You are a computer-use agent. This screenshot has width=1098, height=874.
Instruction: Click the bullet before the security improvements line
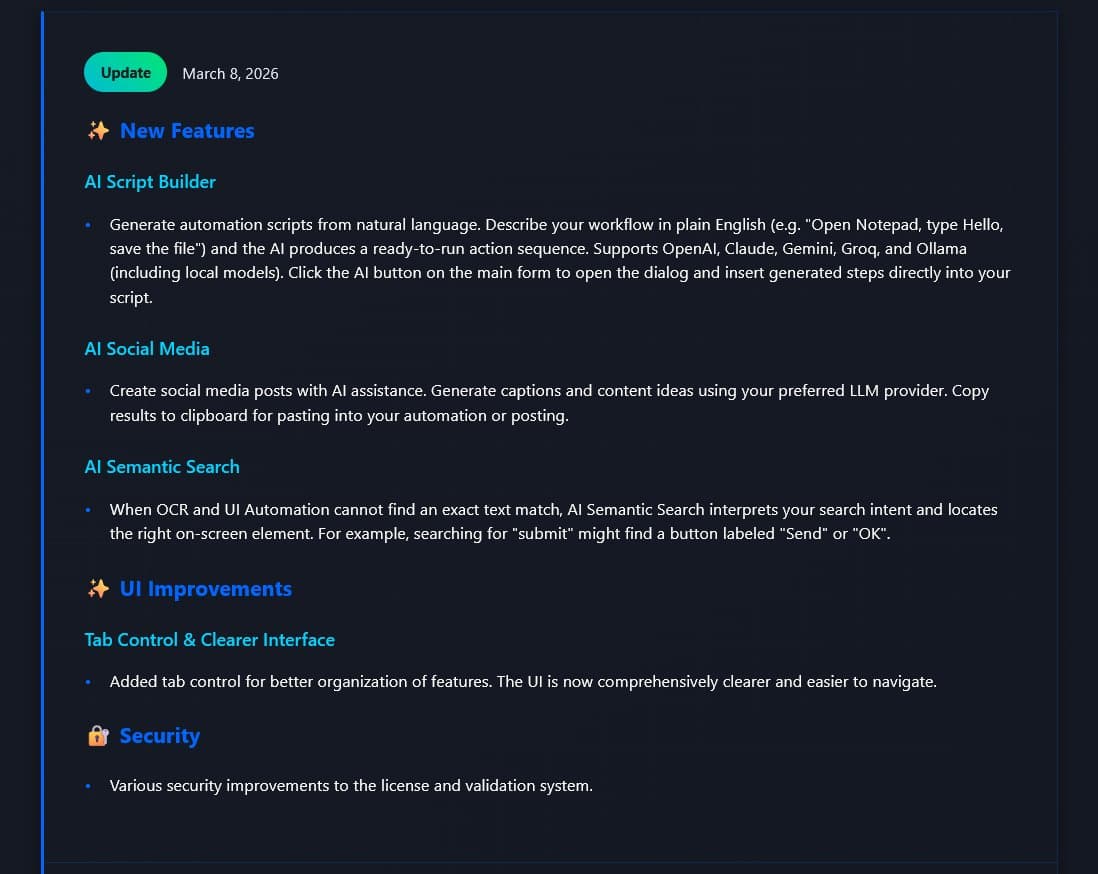coord(88,786)
